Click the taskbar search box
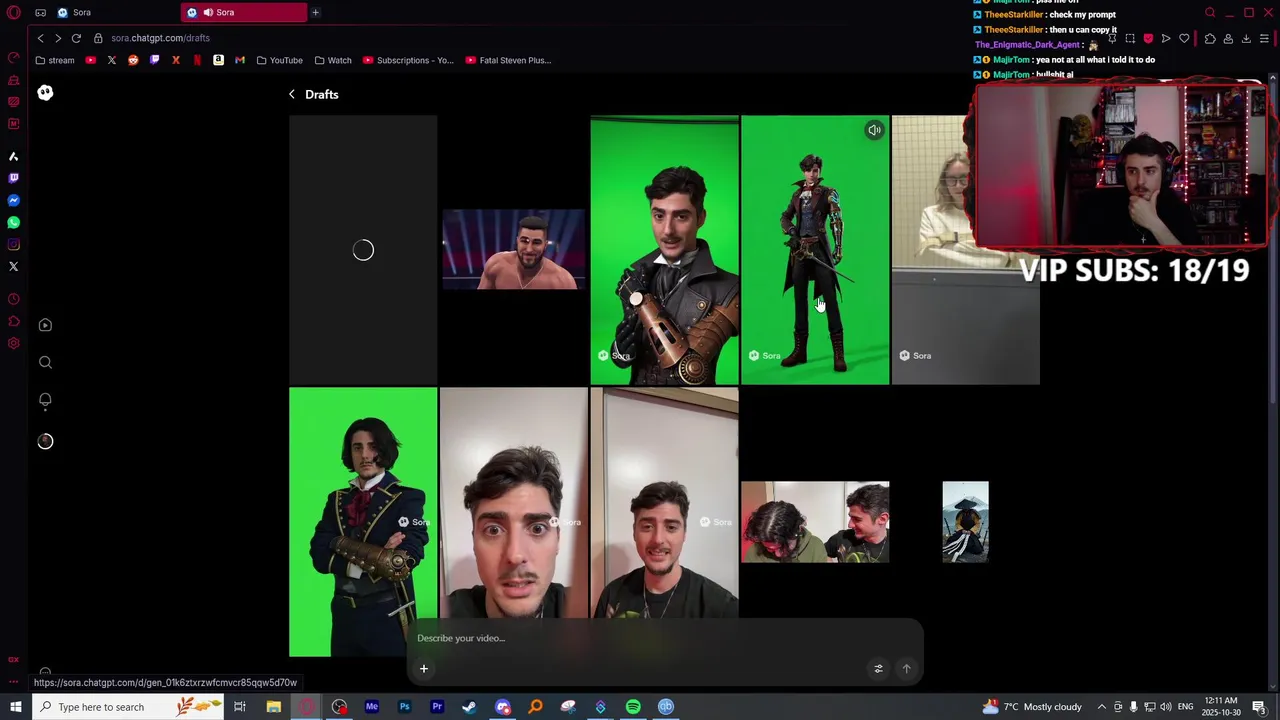The width and height of the screenshot is (1280, 720). (x=130, y=707)
